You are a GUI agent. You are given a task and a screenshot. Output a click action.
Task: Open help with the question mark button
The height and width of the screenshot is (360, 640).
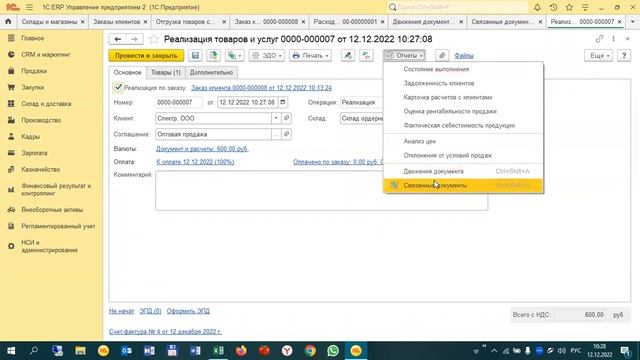[x=624, y=56]
